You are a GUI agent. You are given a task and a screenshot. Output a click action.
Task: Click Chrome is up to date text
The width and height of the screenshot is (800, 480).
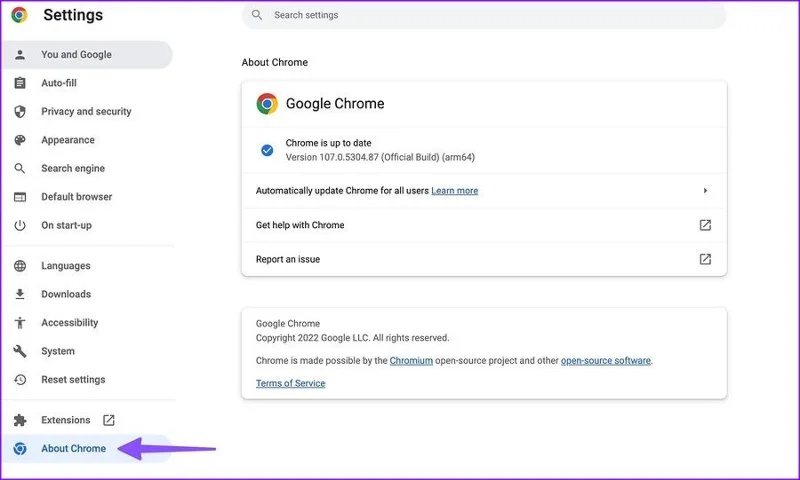[x=328, y=143]
